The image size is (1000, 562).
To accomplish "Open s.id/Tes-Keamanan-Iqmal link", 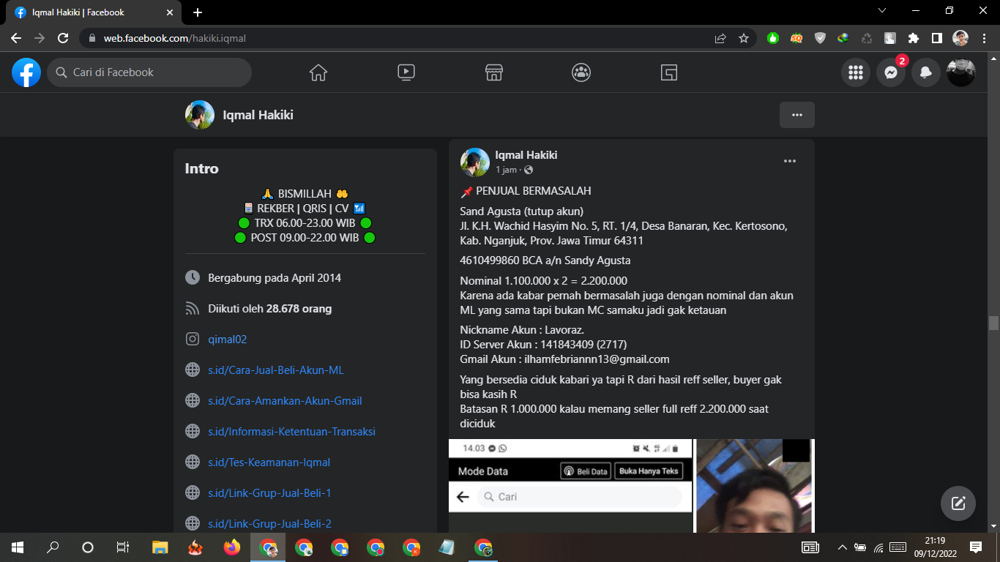I will [268, 462].
